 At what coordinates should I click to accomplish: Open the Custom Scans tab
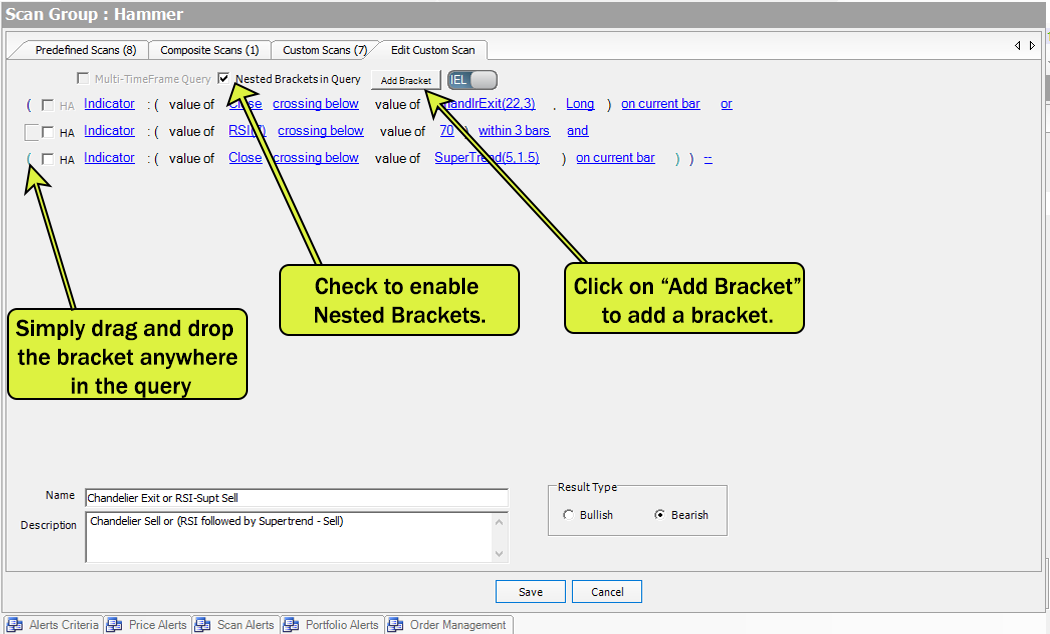click(324, 50)
